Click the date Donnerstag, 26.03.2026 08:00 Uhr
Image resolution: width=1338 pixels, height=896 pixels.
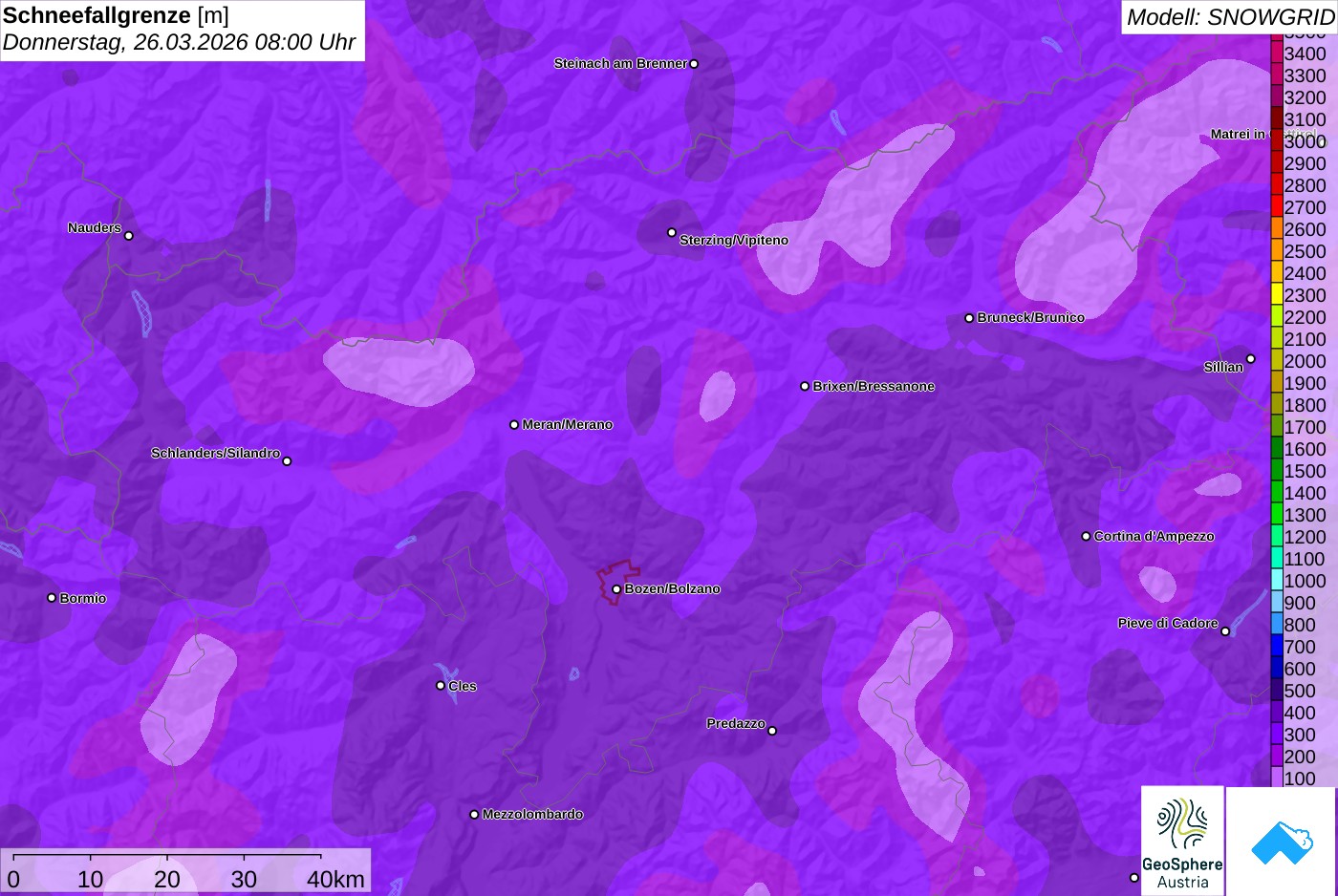[x=179, y=43]
